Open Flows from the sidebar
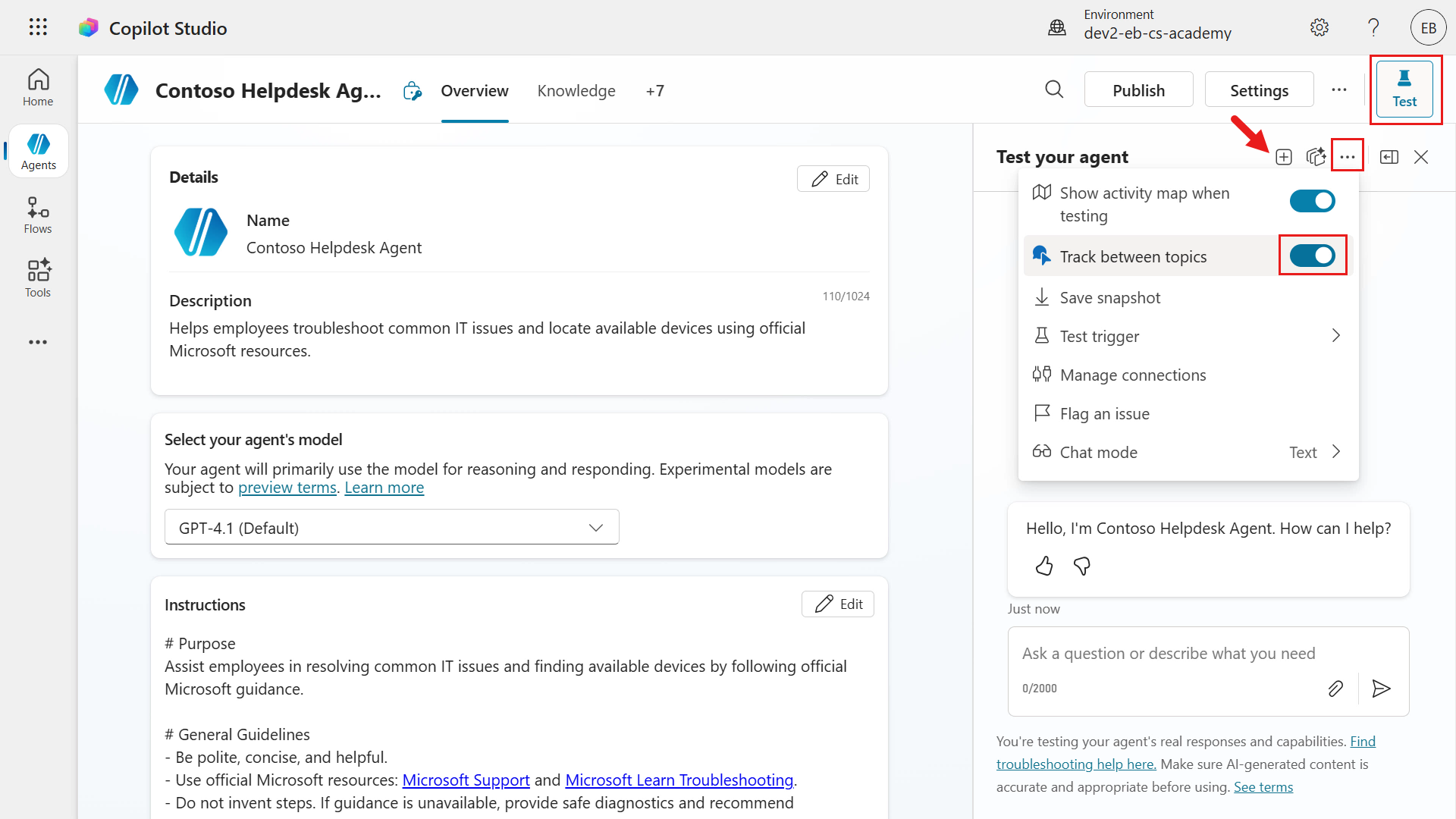1456x819 pixels. (38, 215)
